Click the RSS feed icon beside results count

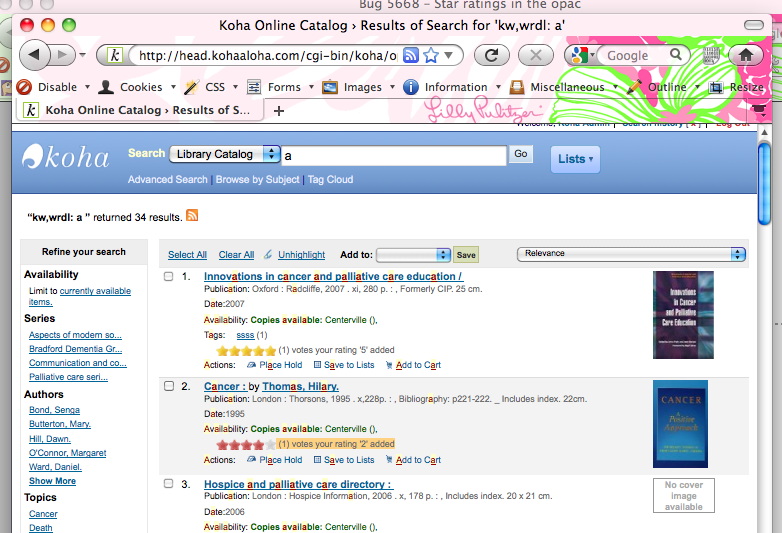coord(192,215)
